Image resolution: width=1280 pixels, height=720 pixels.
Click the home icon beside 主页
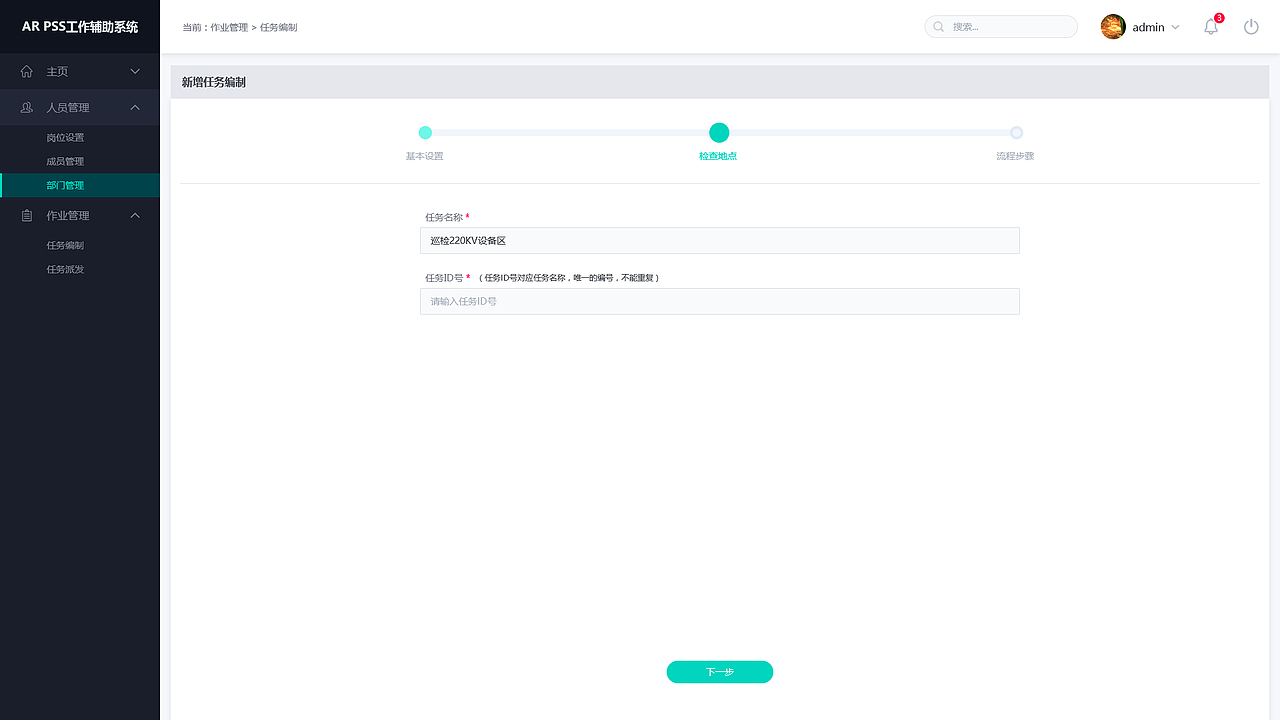click(x=27, y=71)
